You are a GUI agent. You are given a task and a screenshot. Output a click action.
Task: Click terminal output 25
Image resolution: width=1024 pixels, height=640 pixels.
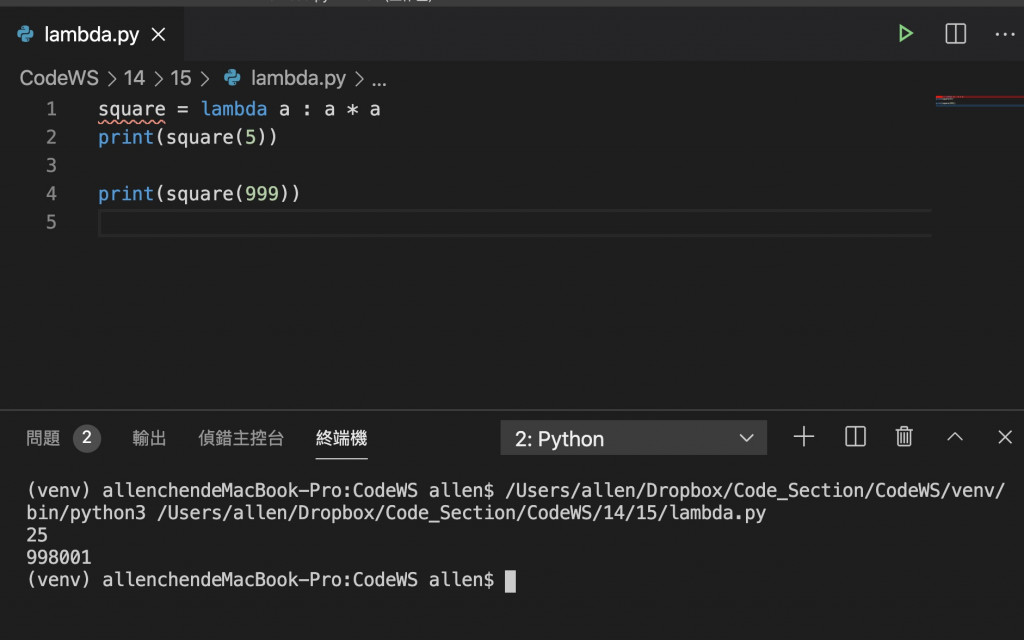tap(37, 535)
